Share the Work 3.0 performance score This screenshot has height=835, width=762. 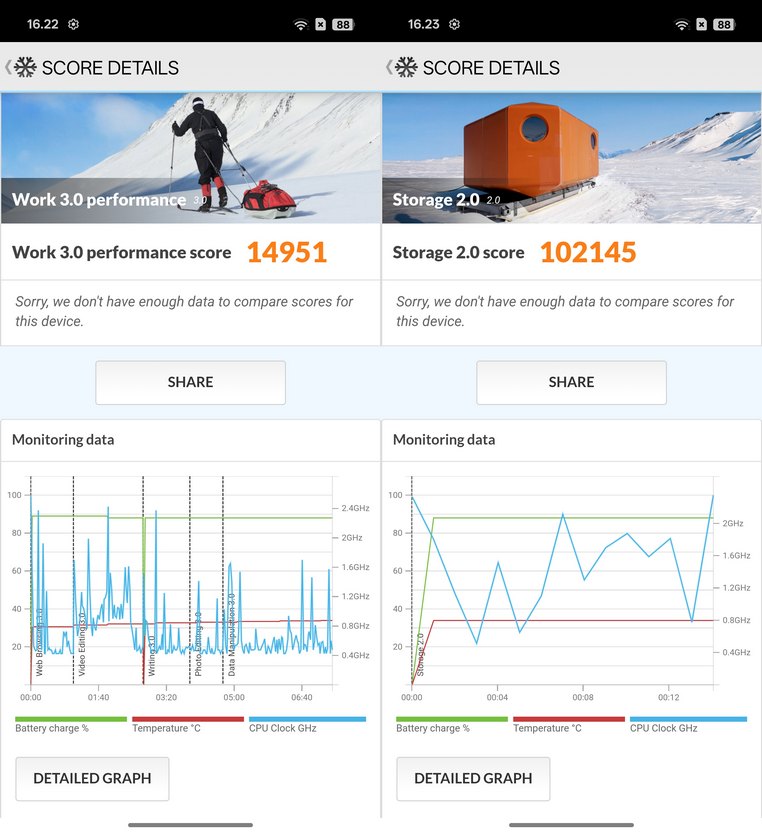click(x=191, y=382)
